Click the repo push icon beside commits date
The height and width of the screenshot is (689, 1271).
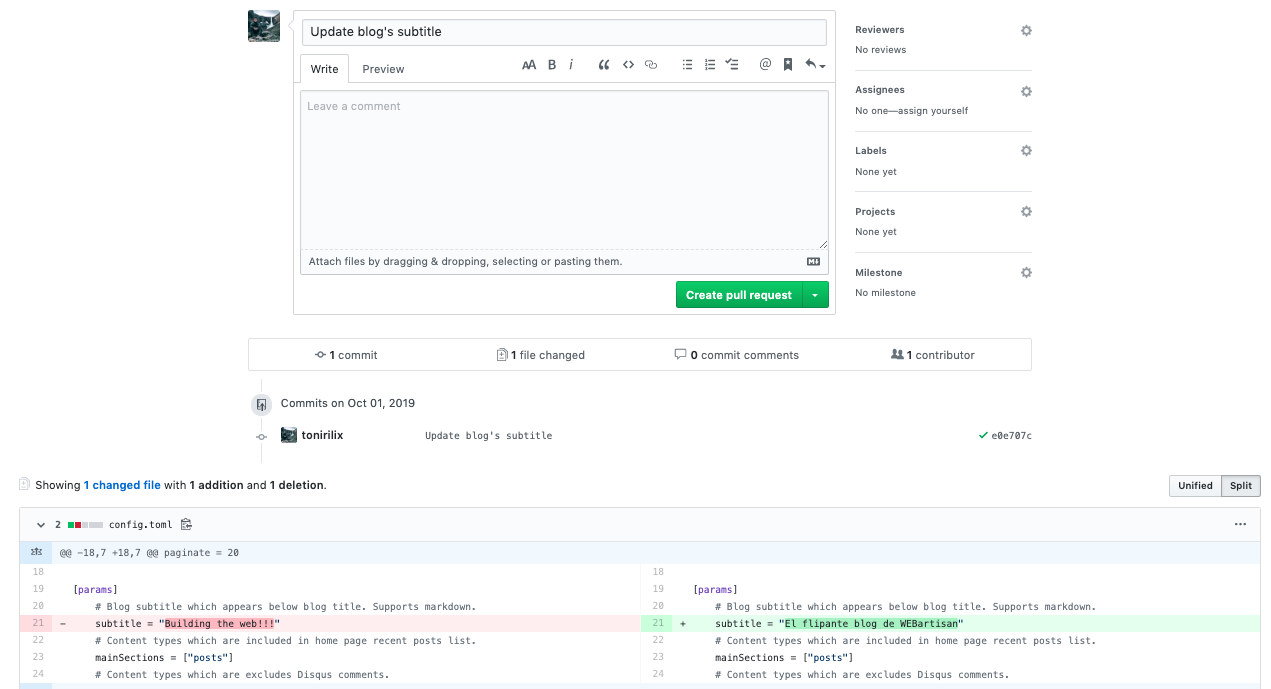[x=261, y=405]
